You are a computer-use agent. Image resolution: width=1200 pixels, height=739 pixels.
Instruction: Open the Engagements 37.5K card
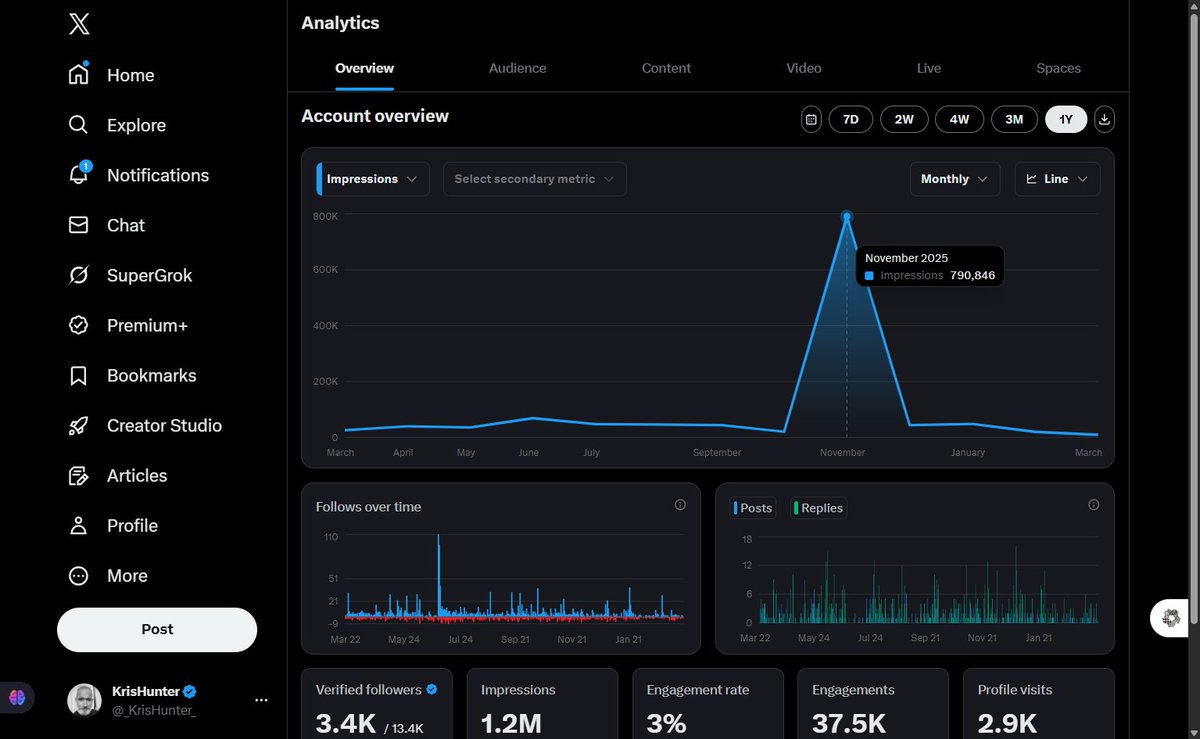[873, 704]
